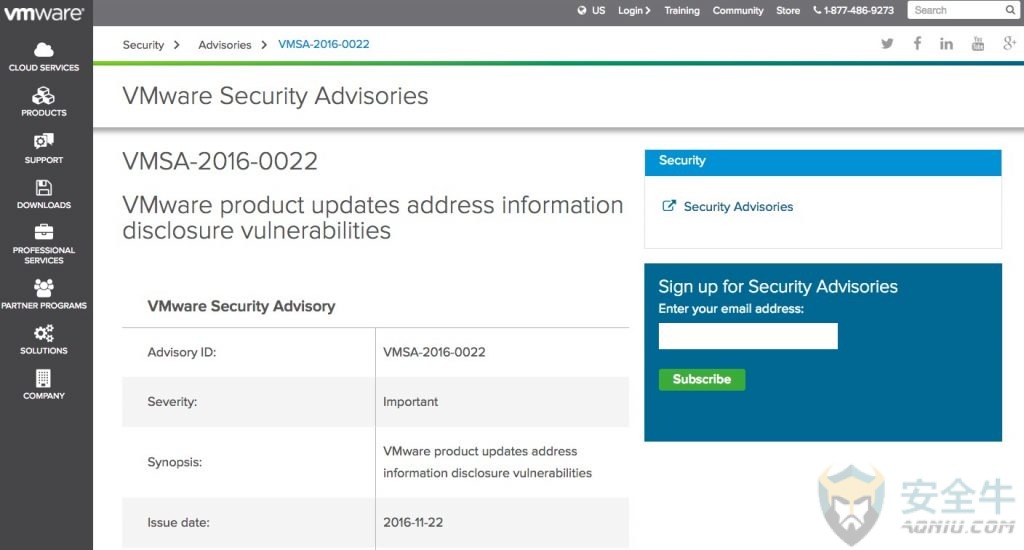The image size is (1024, 550).
Task: Click 'Synopsis:' table label
Action: pyautogui.click(x=174, y=462)
